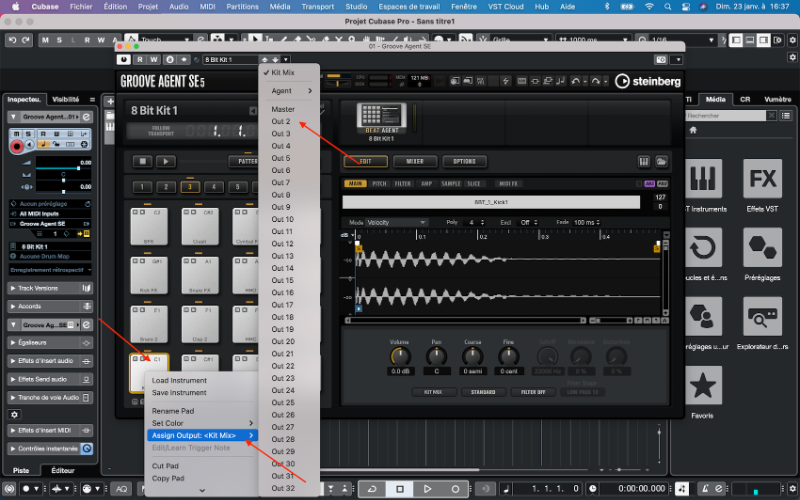Click Groove Agent redo icon
Viewport: 800px width, 500px height.
(x=595, y=81)
